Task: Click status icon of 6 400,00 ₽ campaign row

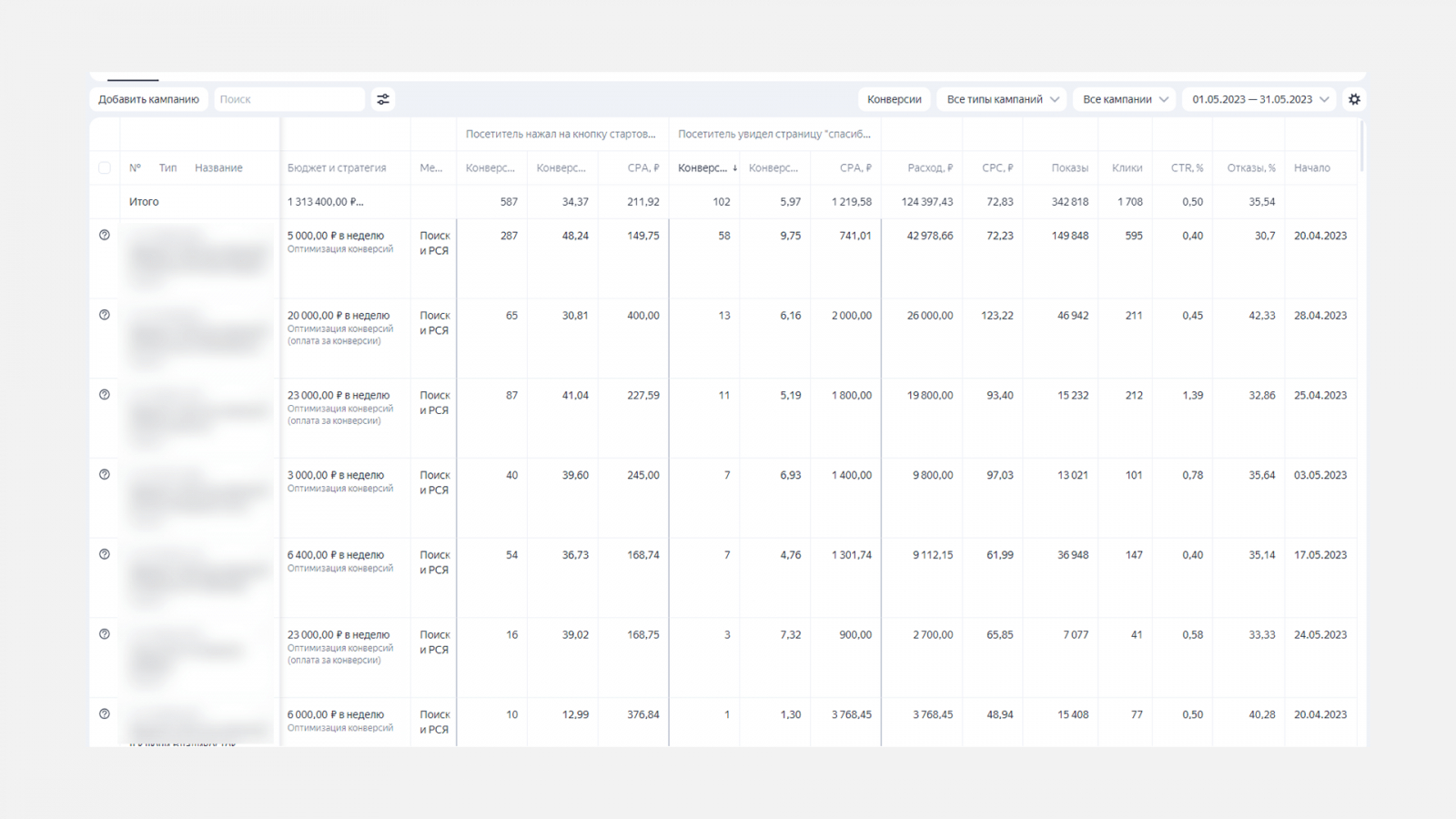Action: pos(105,554)
